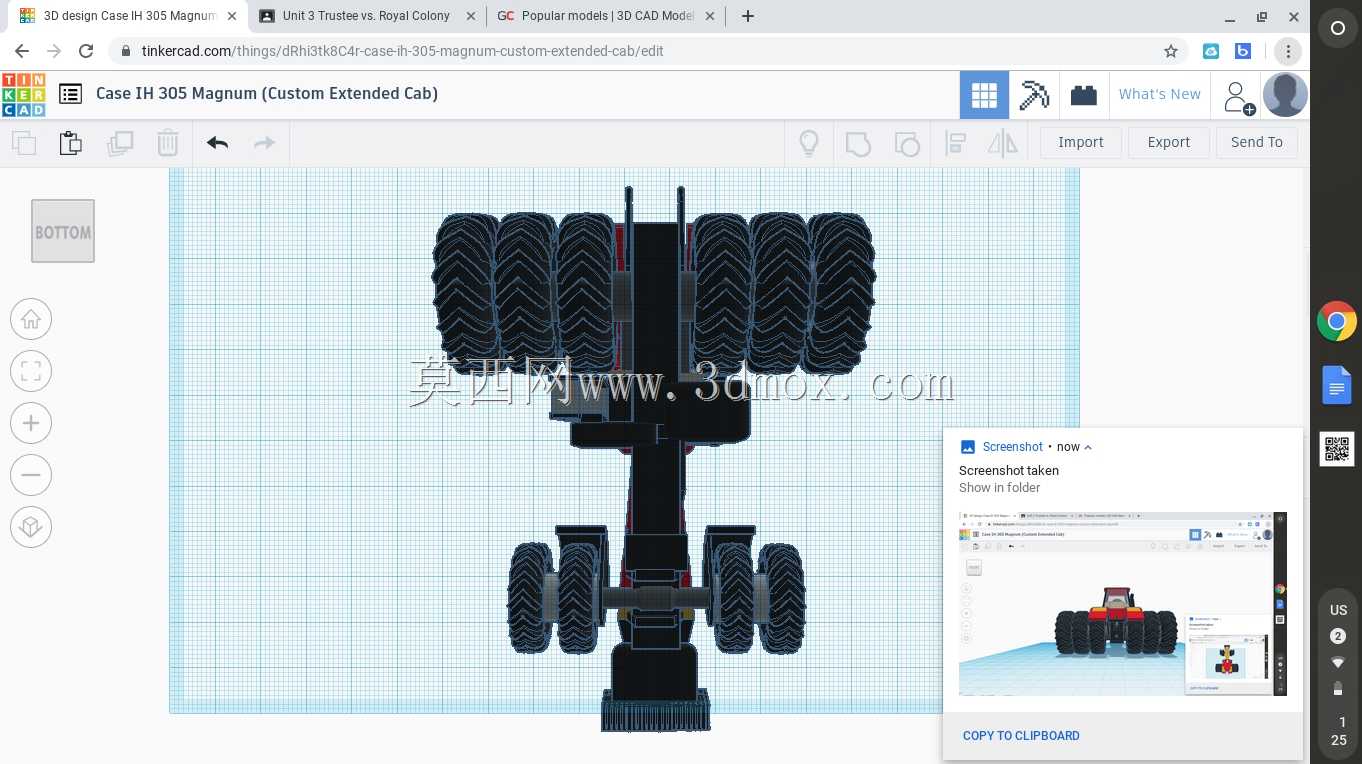Click the launcher circle button
Viewport: 1362px width, 764px height.
1338,29
